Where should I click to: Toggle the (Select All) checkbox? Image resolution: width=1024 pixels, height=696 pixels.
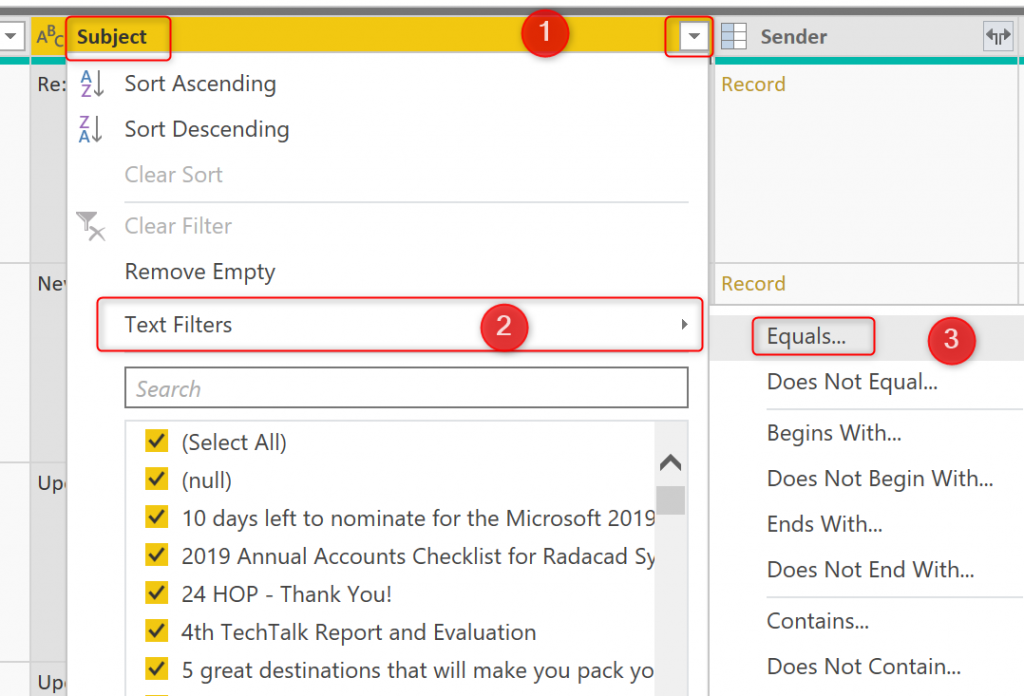pos(156,442)
